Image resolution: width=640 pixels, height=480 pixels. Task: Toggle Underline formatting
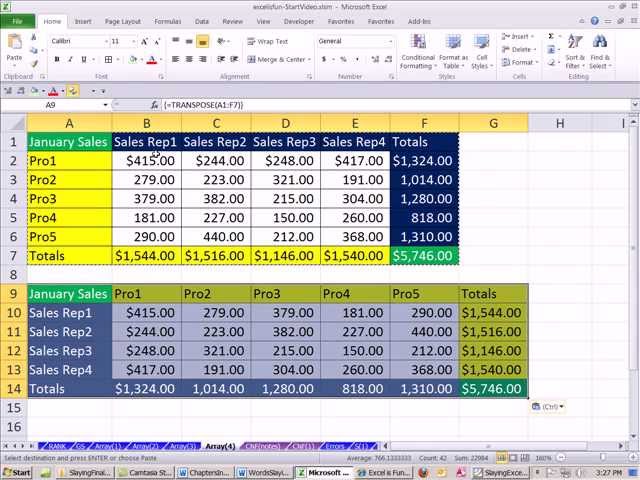[x=84, y=60]
